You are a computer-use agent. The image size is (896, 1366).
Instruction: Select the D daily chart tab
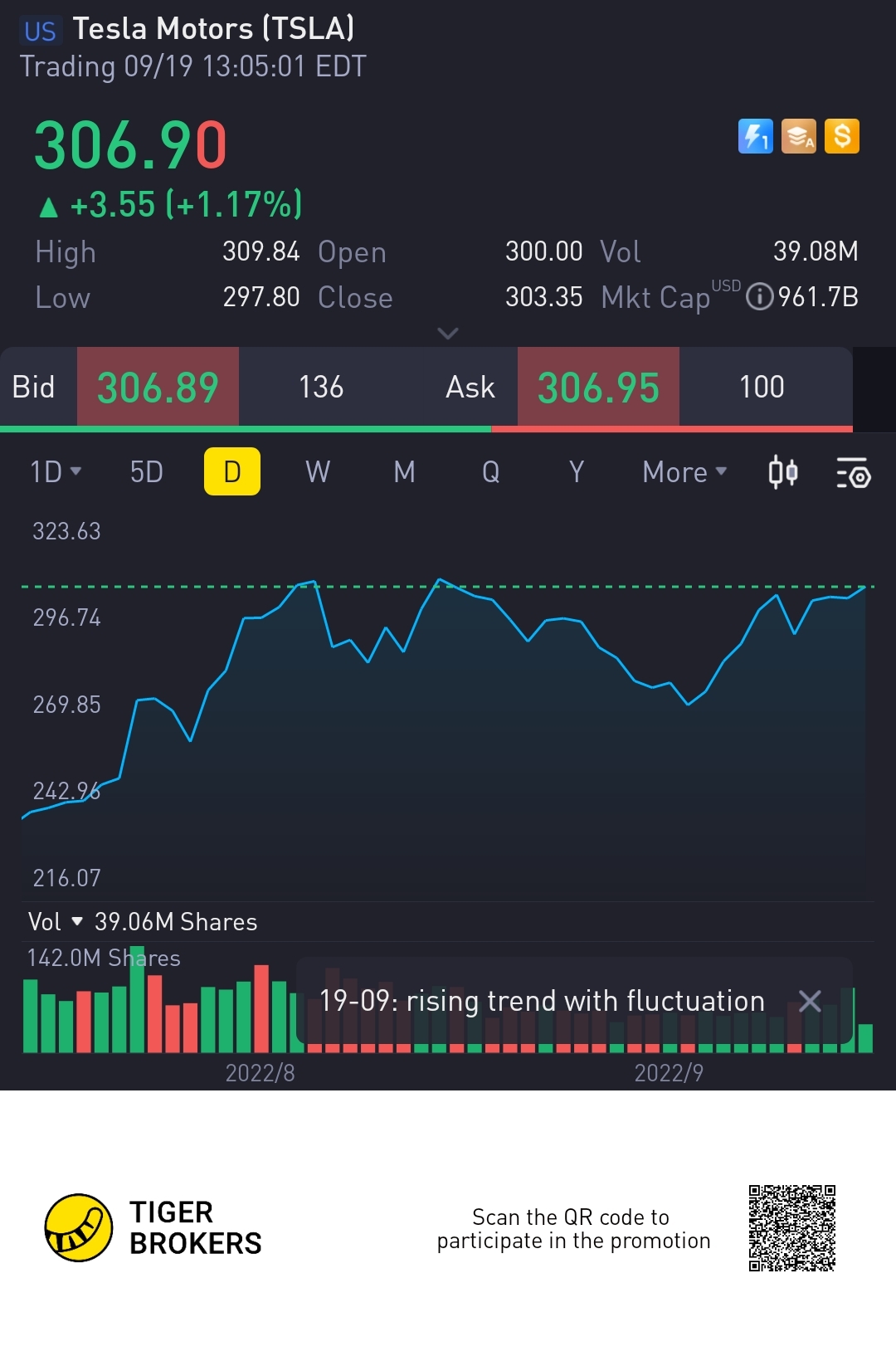click(x=232, y=471)
